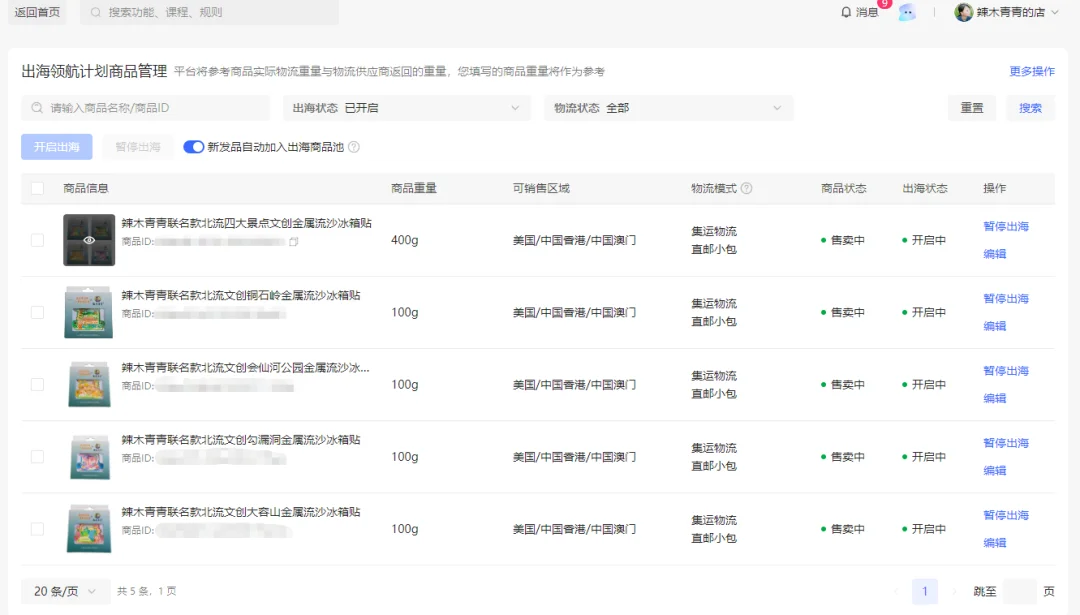The image size is (1080, 615).
Task: Select page 1 in pagination
Action: pyautogui.click(x=925, y=591)
